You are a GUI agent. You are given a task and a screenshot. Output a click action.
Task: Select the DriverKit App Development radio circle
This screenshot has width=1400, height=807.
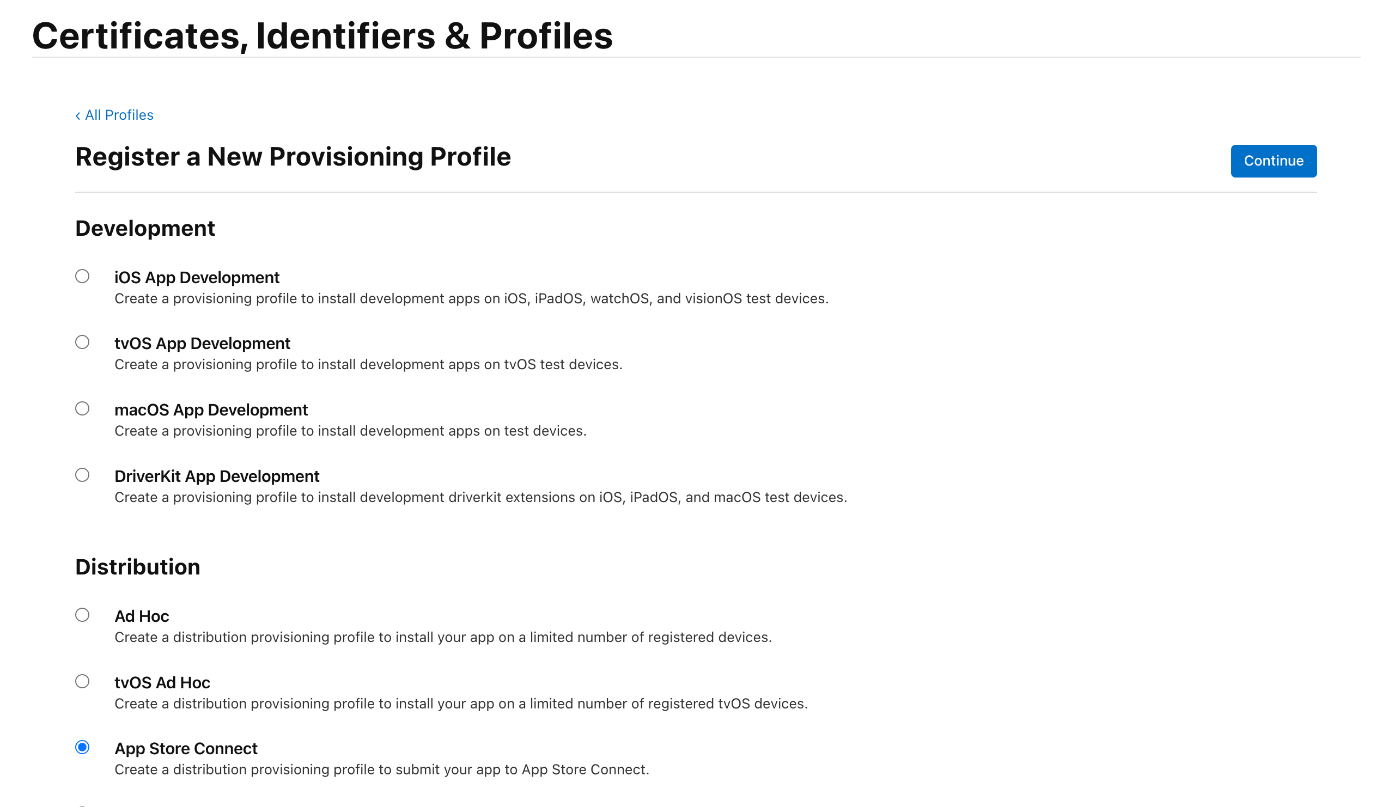(82, 475)
